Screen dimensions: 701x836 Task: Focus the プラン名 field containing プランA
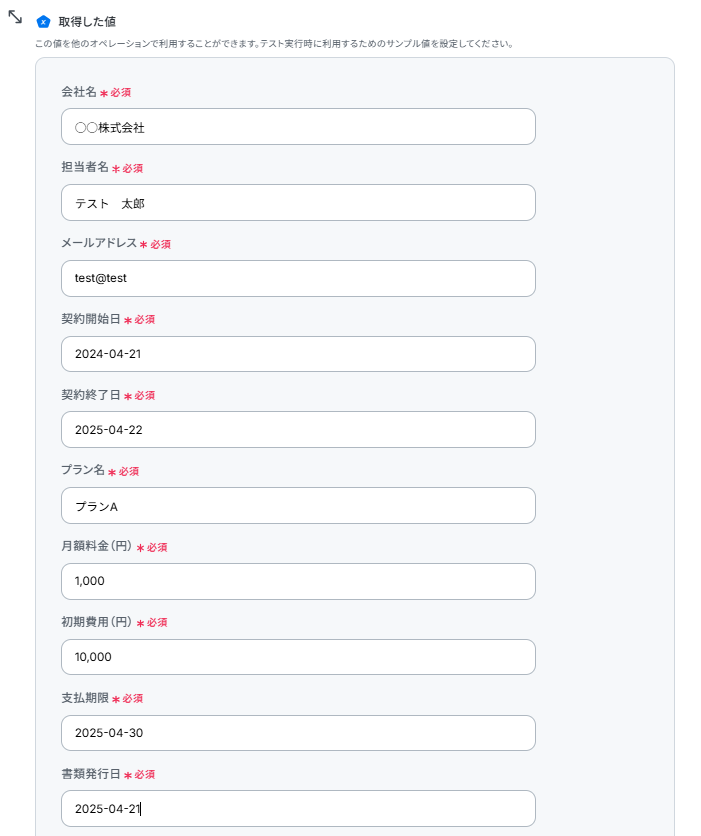[x=298, y=505]
